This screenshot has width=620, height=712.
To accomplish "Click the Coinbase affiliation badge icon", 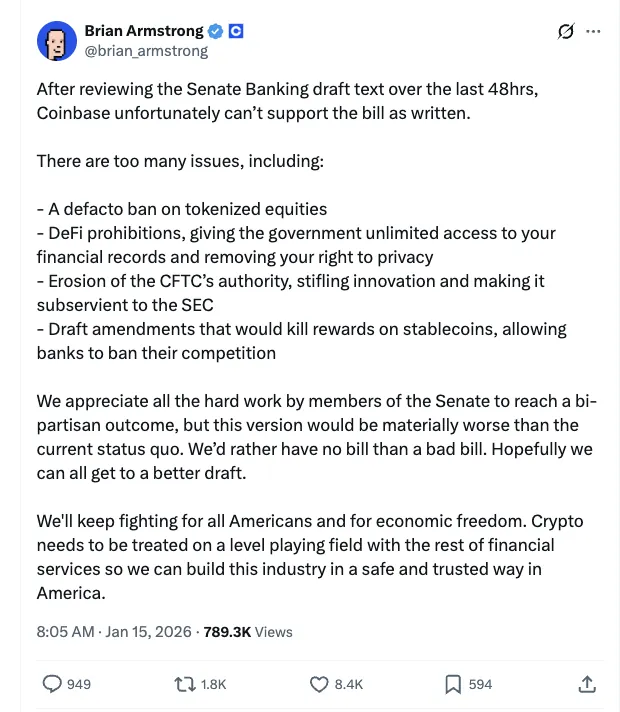I will tap(236, 31).
